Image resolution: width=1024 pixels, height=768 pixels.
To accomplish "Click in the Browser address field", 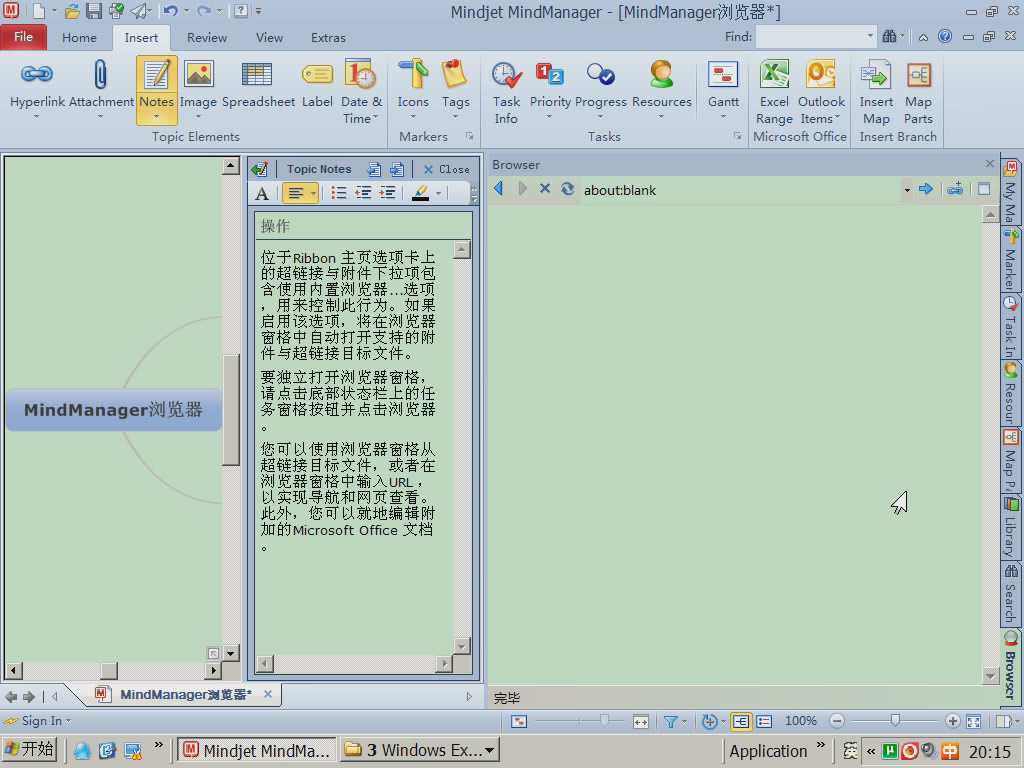I will tap(741, 190).
